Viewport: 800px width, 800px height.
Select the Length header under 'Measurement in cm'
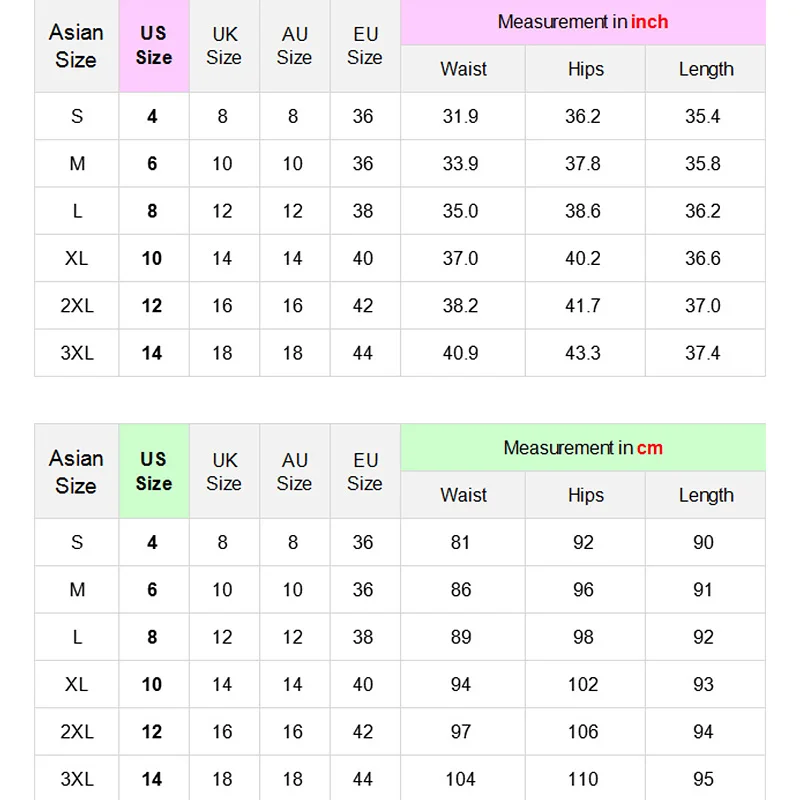706,495
